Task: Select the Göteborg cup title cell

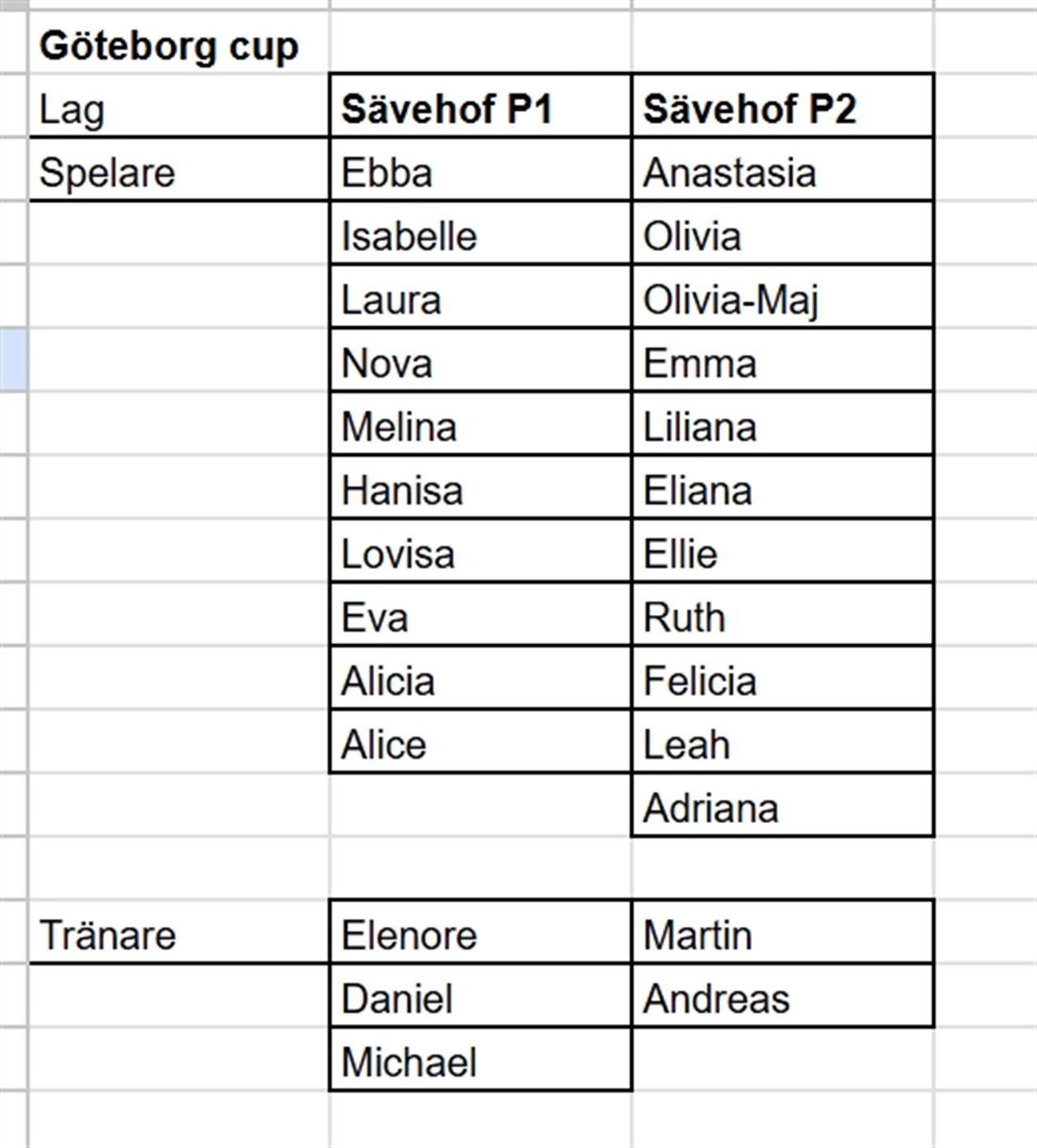Action: pyautogui.click(x=178, y=44)
